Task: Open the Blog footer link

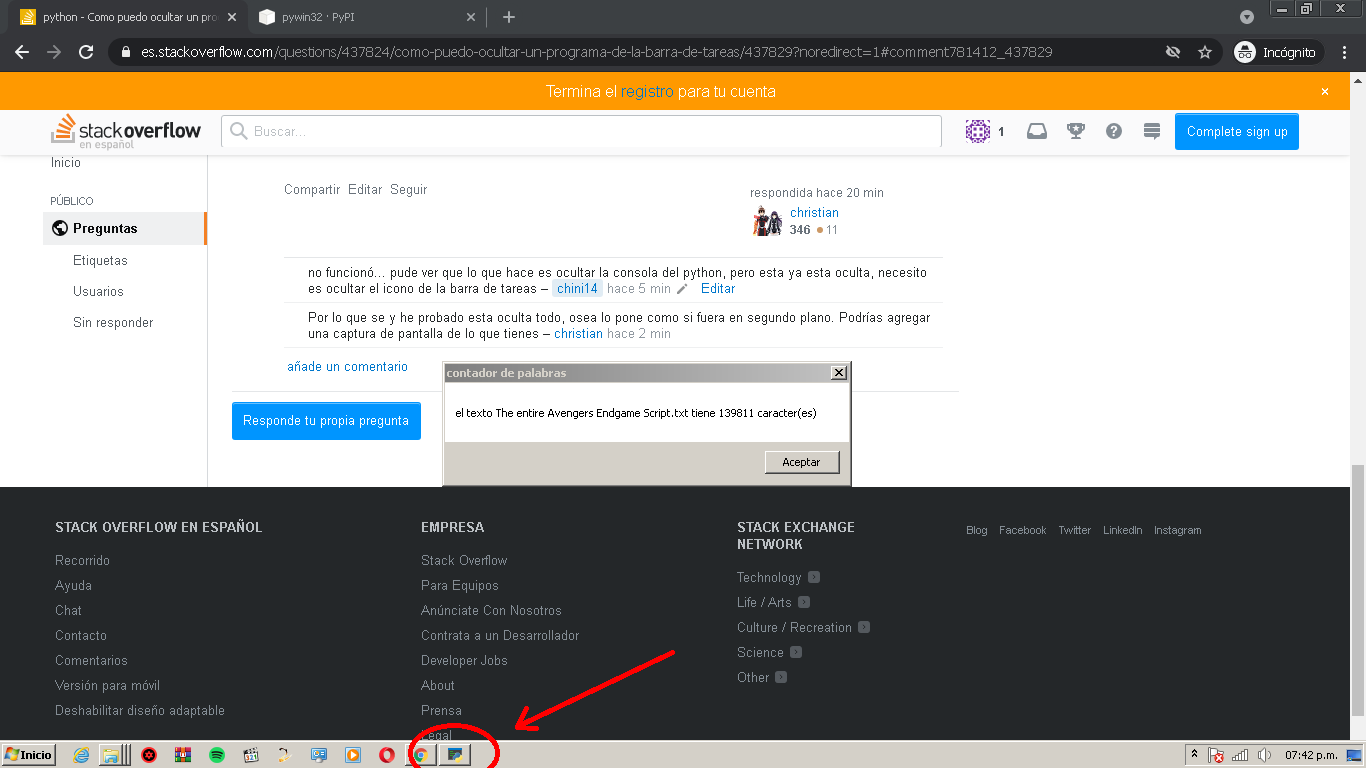Action: (977, 530)
